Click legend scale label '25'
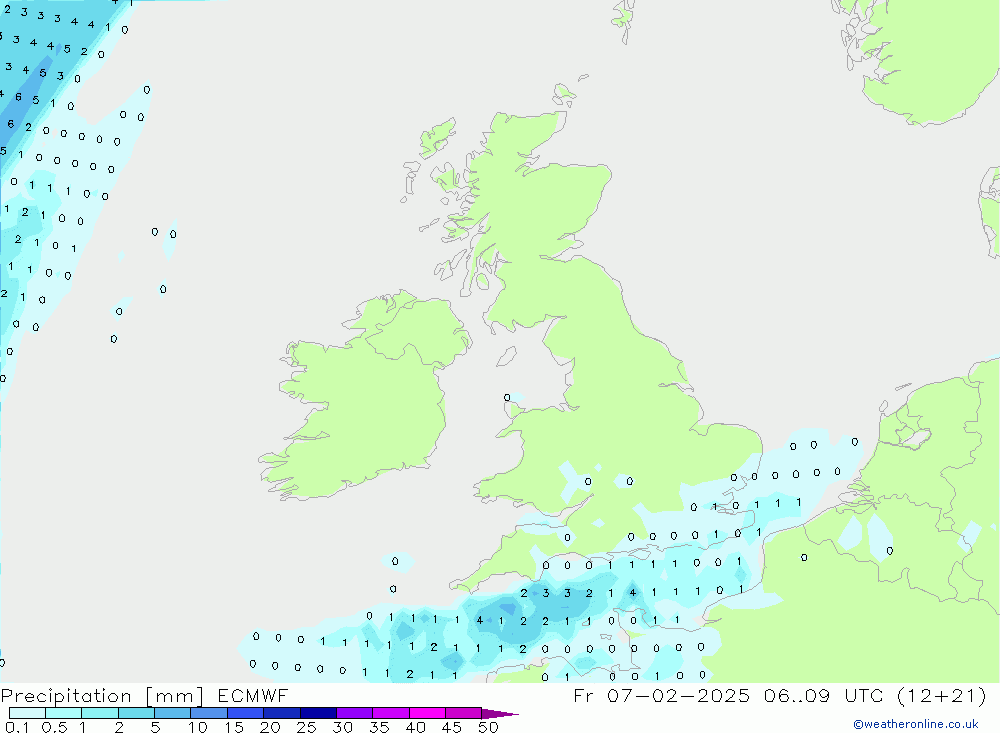This screenshot has width=1000, height=733. tap(306, 727)
